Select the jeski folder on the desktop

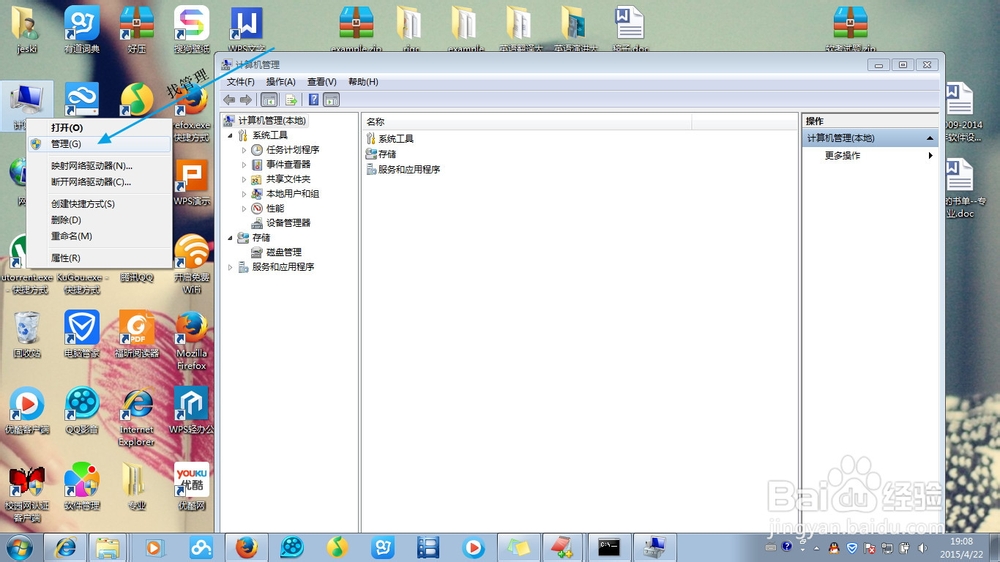pyautogui.click(x=27, y=29)
